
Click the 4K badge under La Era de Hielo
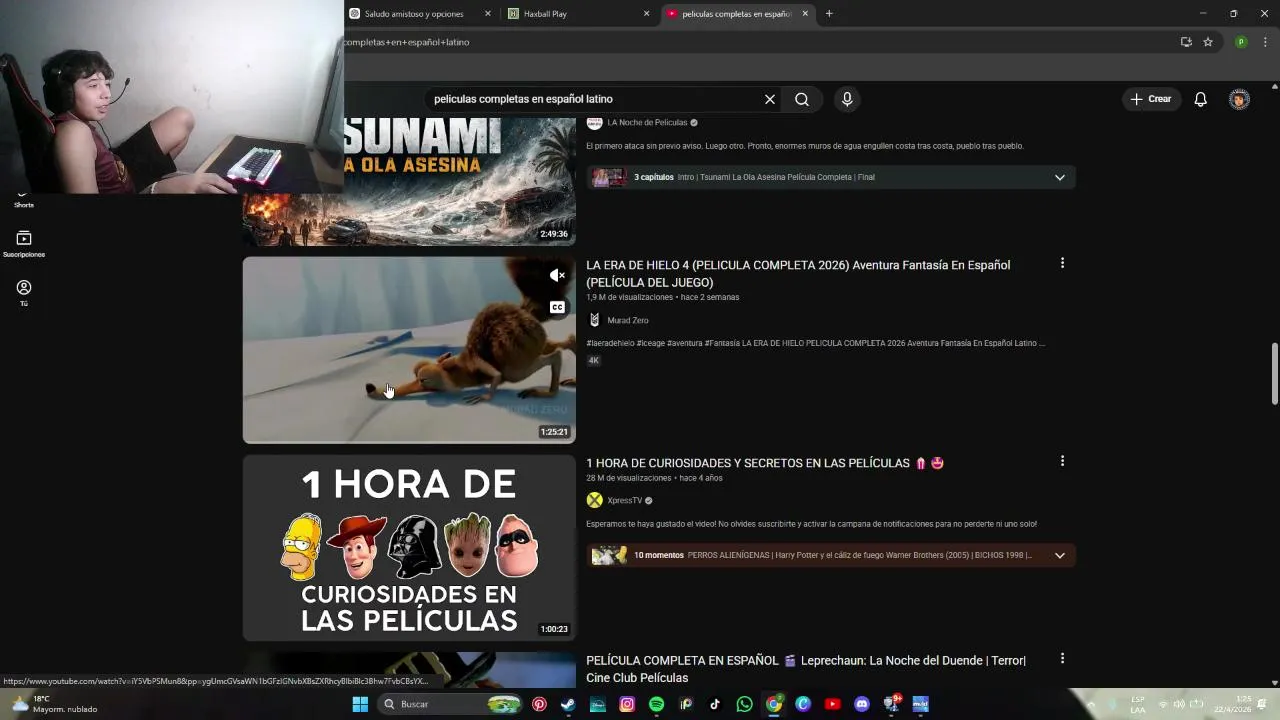coord(593,360)
